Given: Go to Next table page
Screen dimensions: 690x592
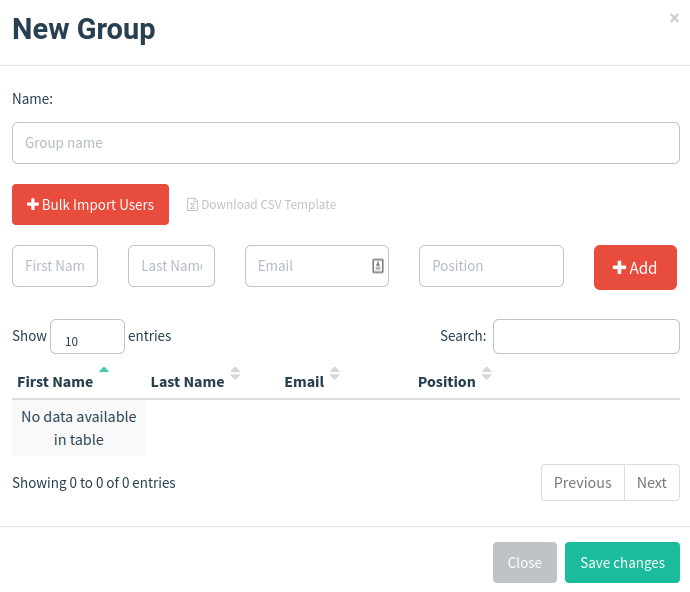Looking at the screenshot, I should click(651, 483).
